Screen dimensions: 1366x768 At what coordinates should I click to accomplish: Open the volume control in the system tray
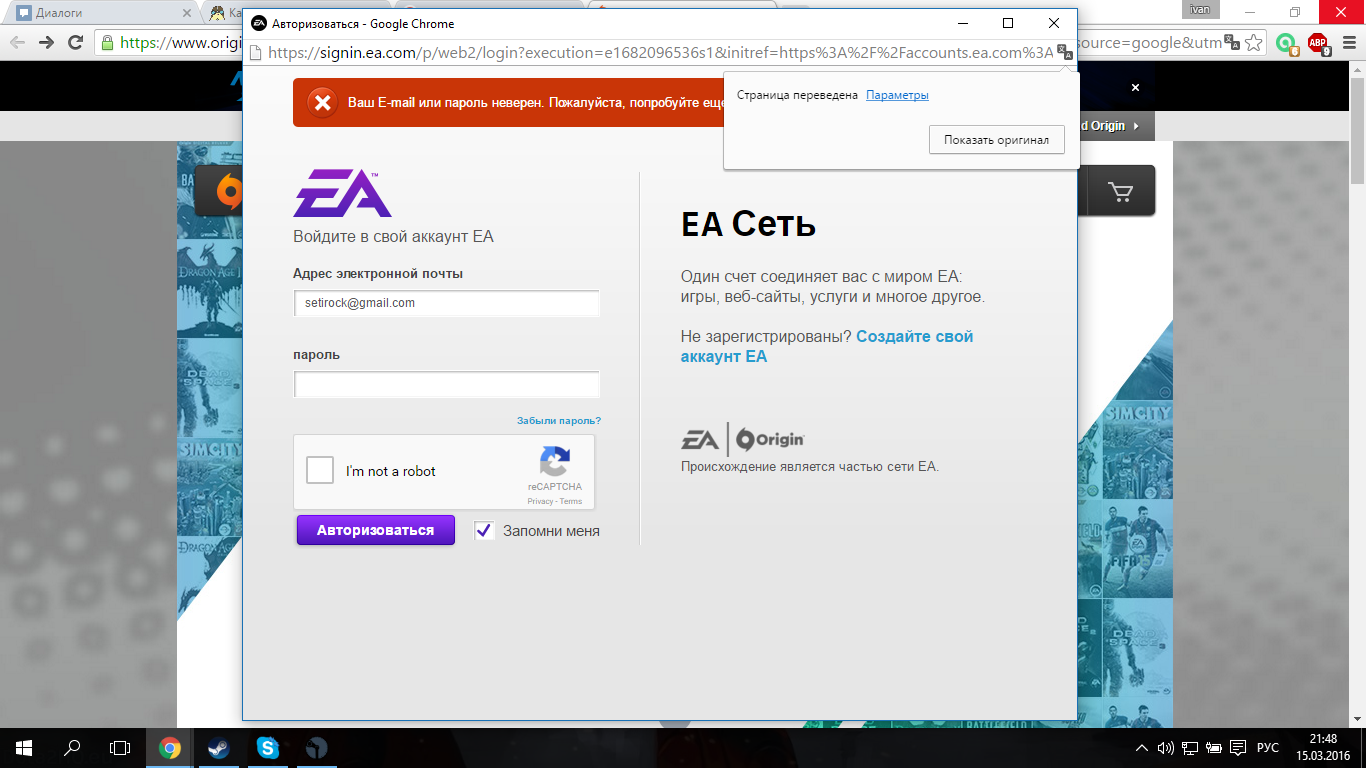1165,748
